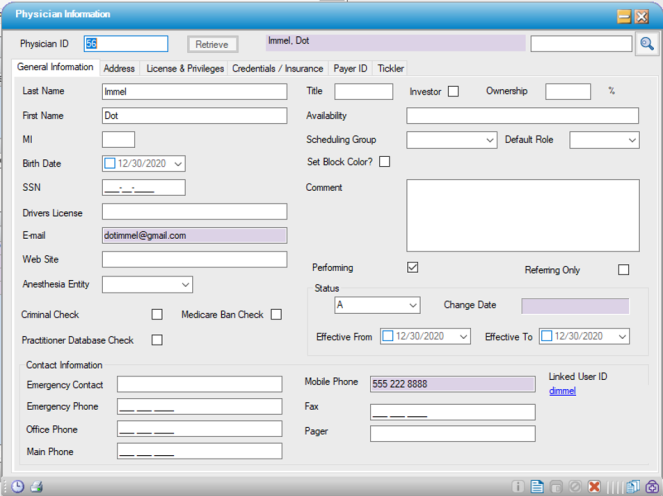The height and width of the screenshot is (496, 663).
Task: Click the clock icon in bottom toolbar
Action: coord(18,487)
